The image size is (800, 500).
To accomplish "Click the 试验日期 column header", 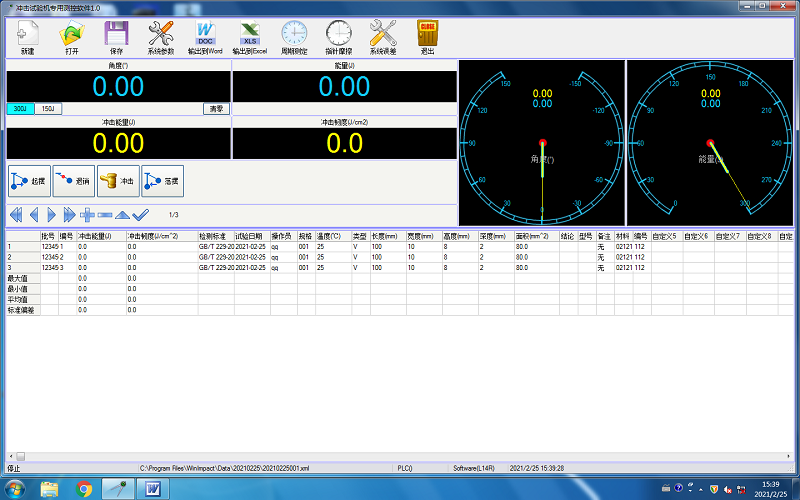I will click(x=253, y=236).
